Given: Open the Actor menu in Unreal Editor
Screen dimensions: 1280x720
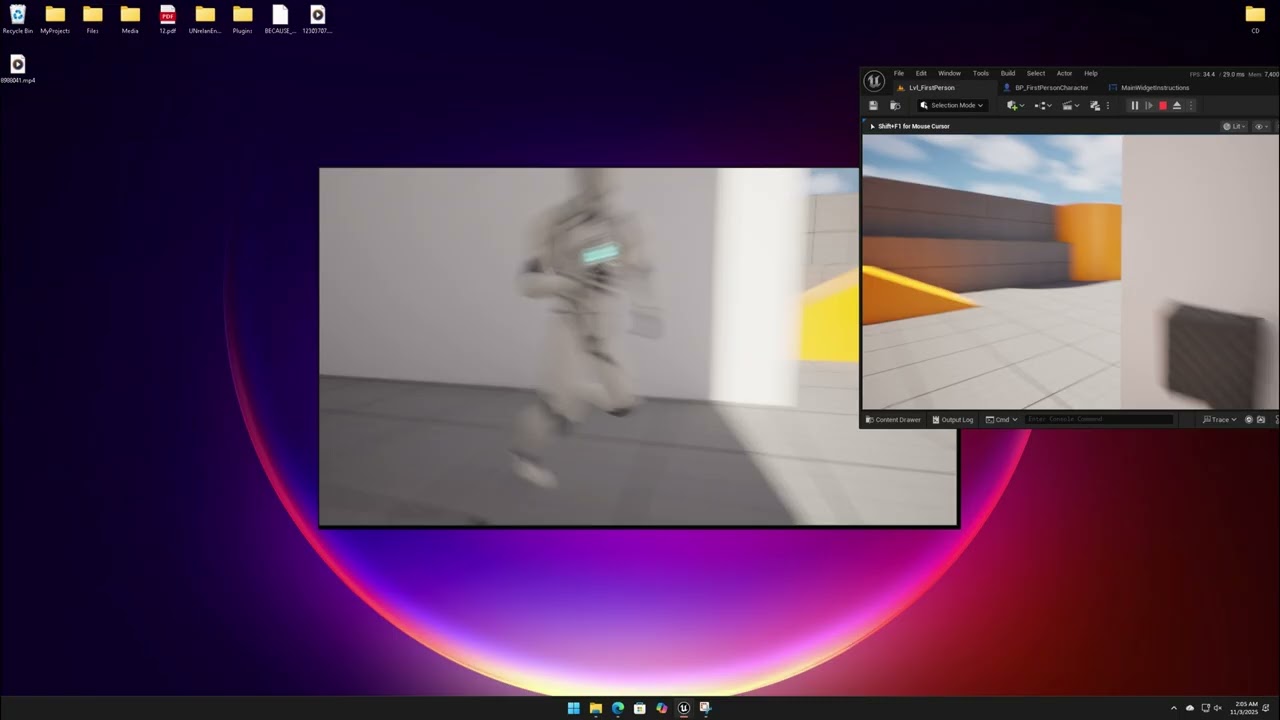Looking at the screenshot, I should tap(1064, 73).
